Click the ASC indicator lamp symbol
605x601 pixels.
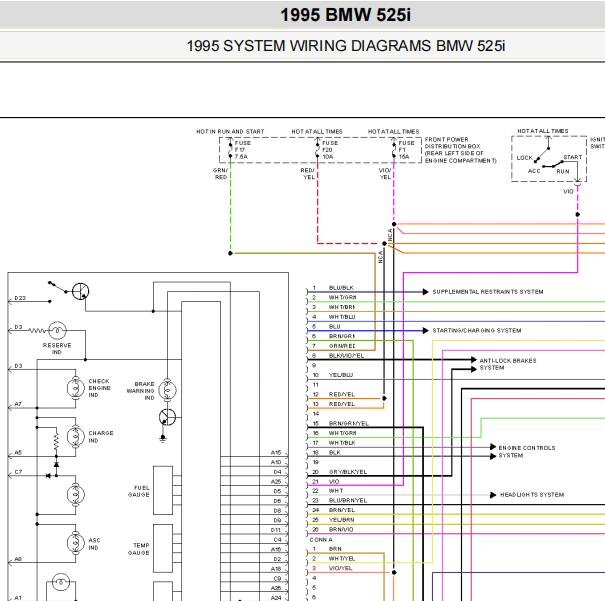[76, 543]
